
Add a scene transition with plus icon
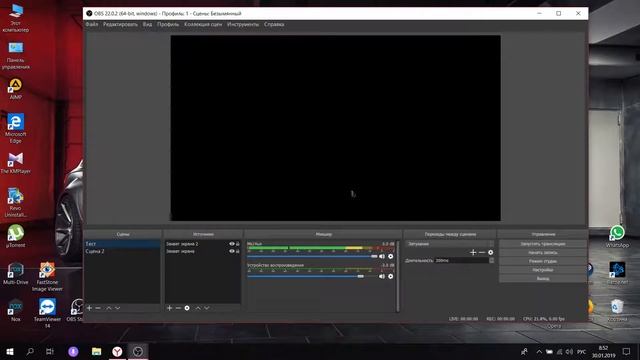click(473, 252)
